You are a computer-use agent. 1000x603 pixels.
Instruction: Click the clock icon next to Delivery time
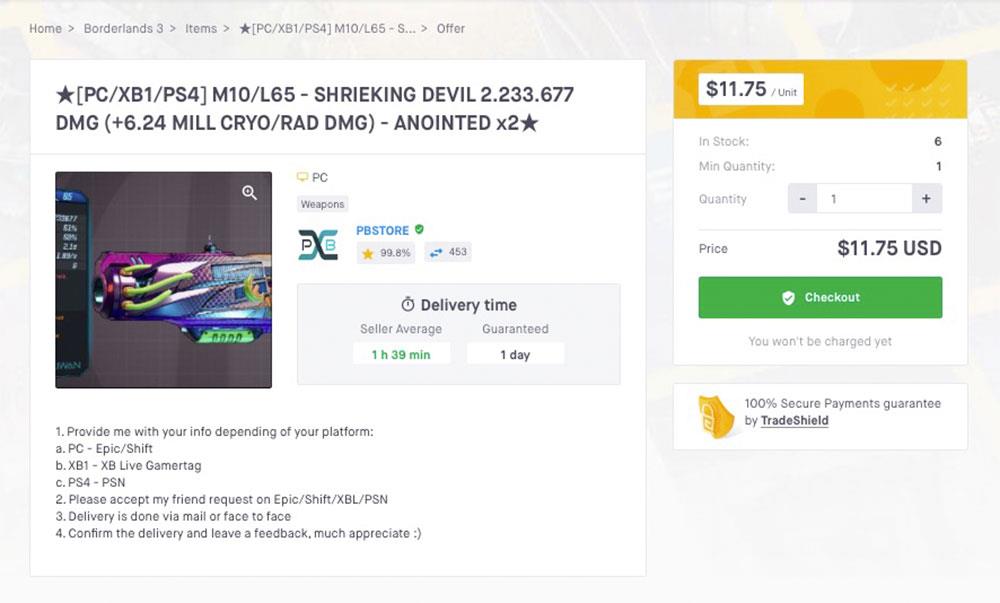pyautogui.click(x=407, y=304)
